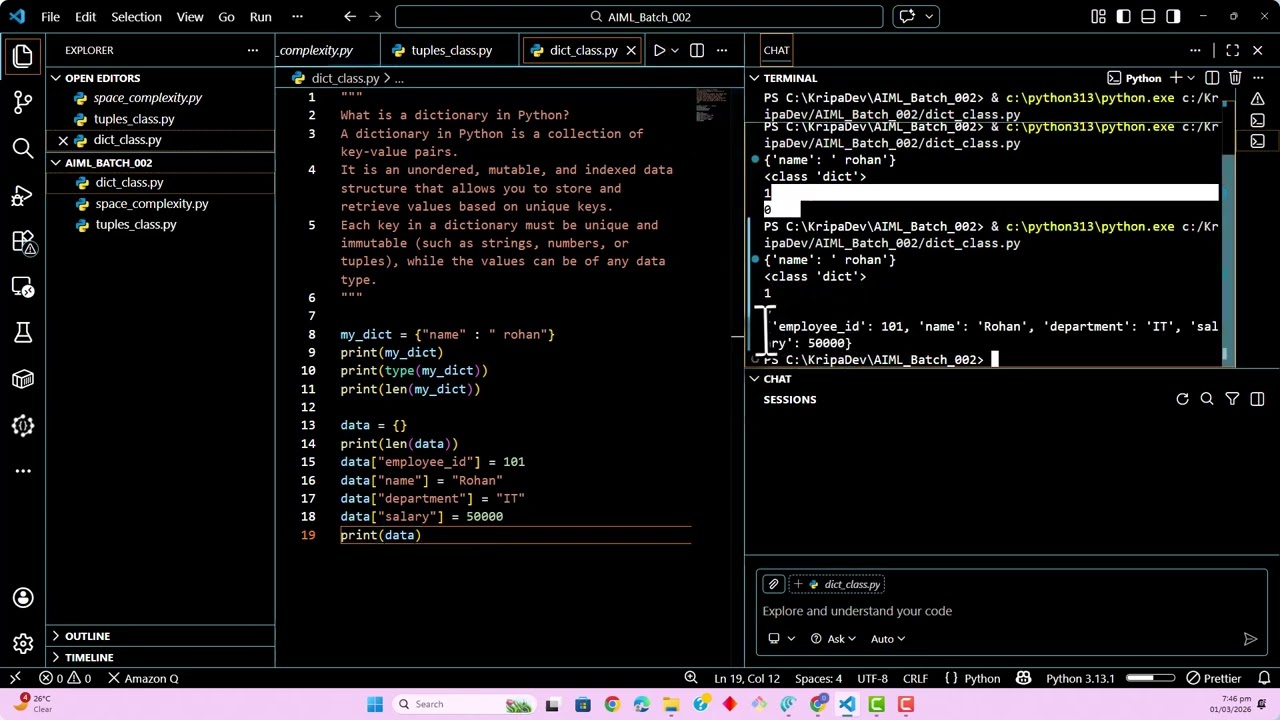Toggle secondary side bar visibility
Viewport: 1280px width, 720px height.
[x=1173, y=16]
